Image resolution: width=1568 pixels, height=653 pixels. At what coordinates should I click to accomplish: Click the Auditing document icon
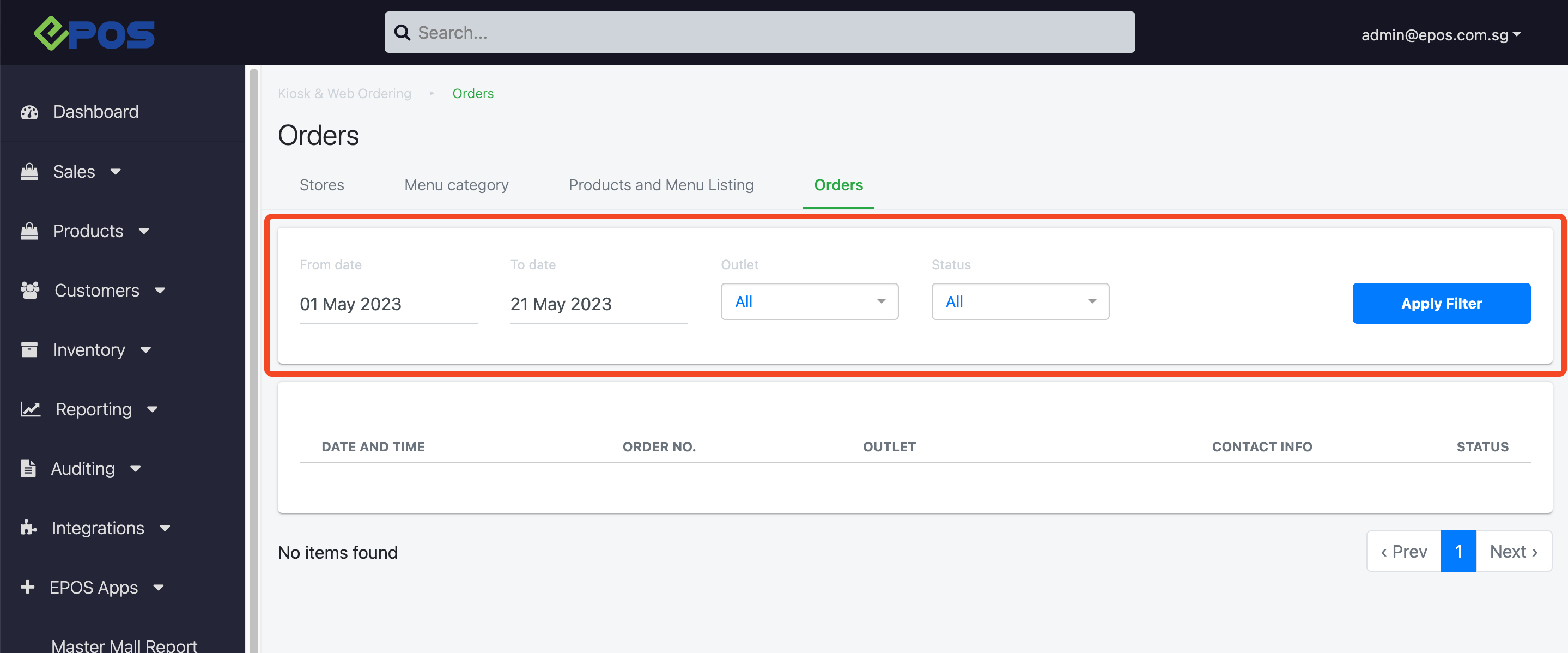click(x=28, y=468)
